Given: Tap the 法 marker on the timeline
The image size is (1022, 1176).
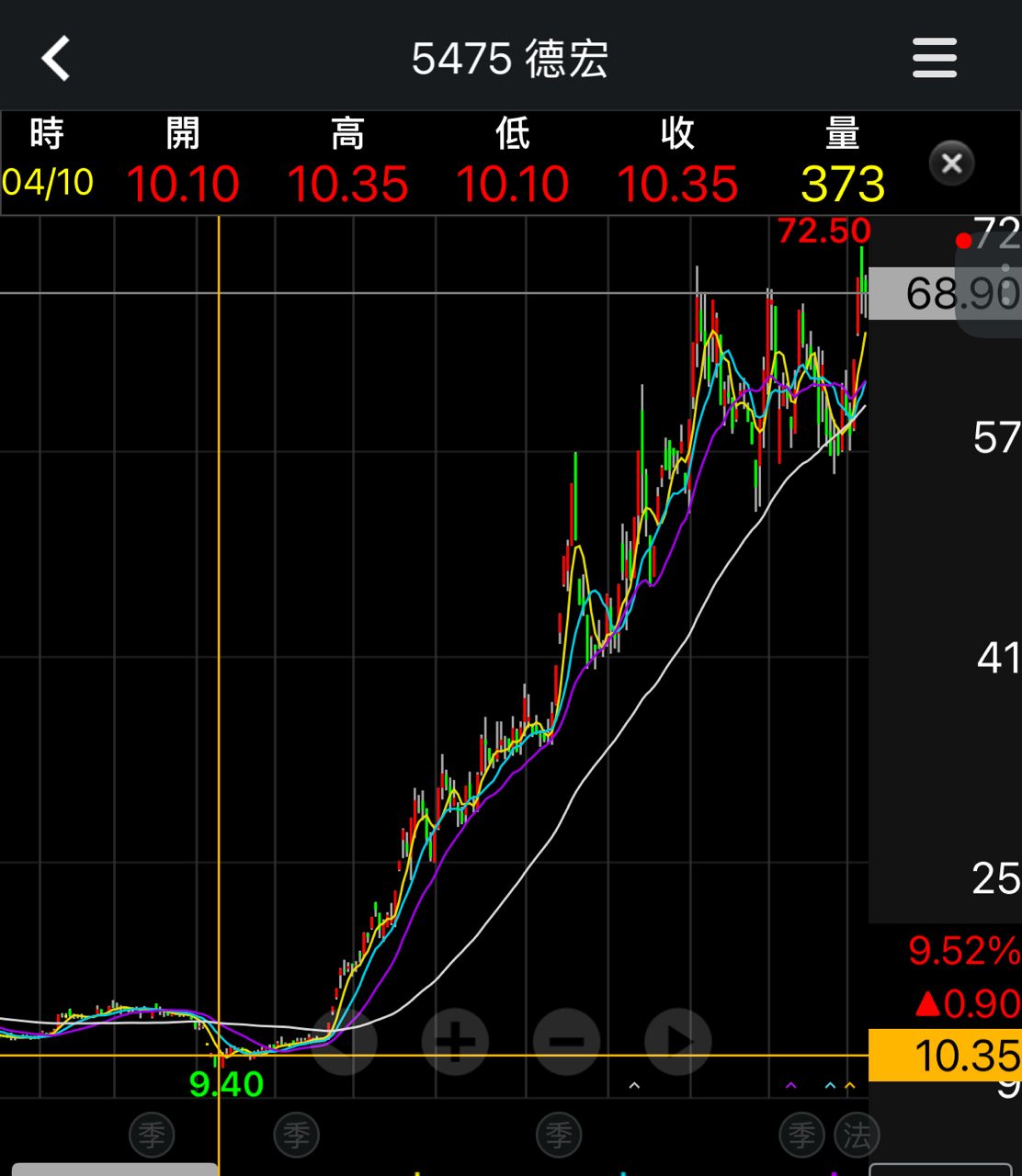Looking at the screenshot, I should (857, 1136).
